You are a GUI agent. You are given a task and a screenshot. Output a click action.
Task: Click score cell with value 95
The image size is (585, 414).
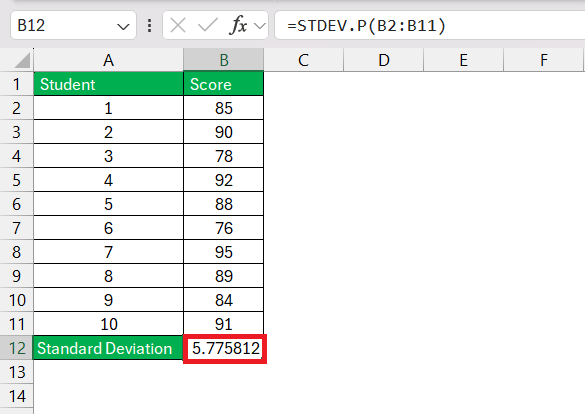(x=223, y=252)
